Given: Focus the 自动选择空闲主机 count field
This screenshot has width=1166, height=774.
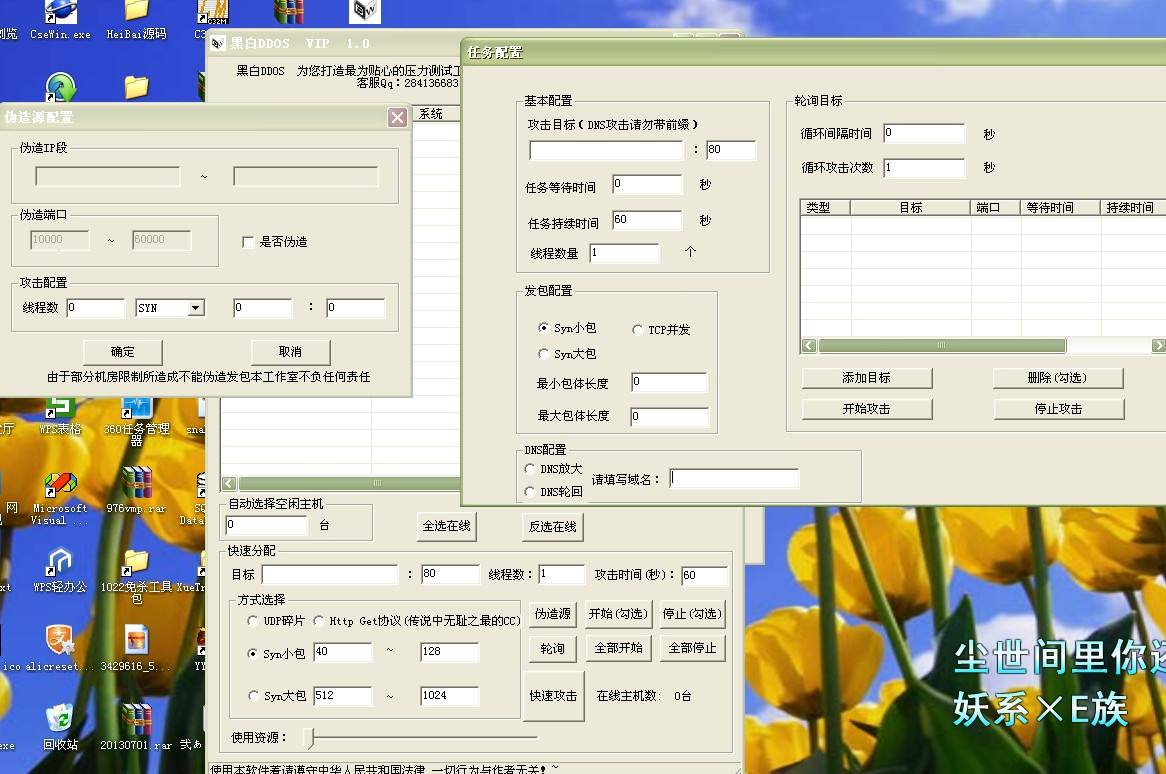Looking at the screenshot, I should pos(266,525).
